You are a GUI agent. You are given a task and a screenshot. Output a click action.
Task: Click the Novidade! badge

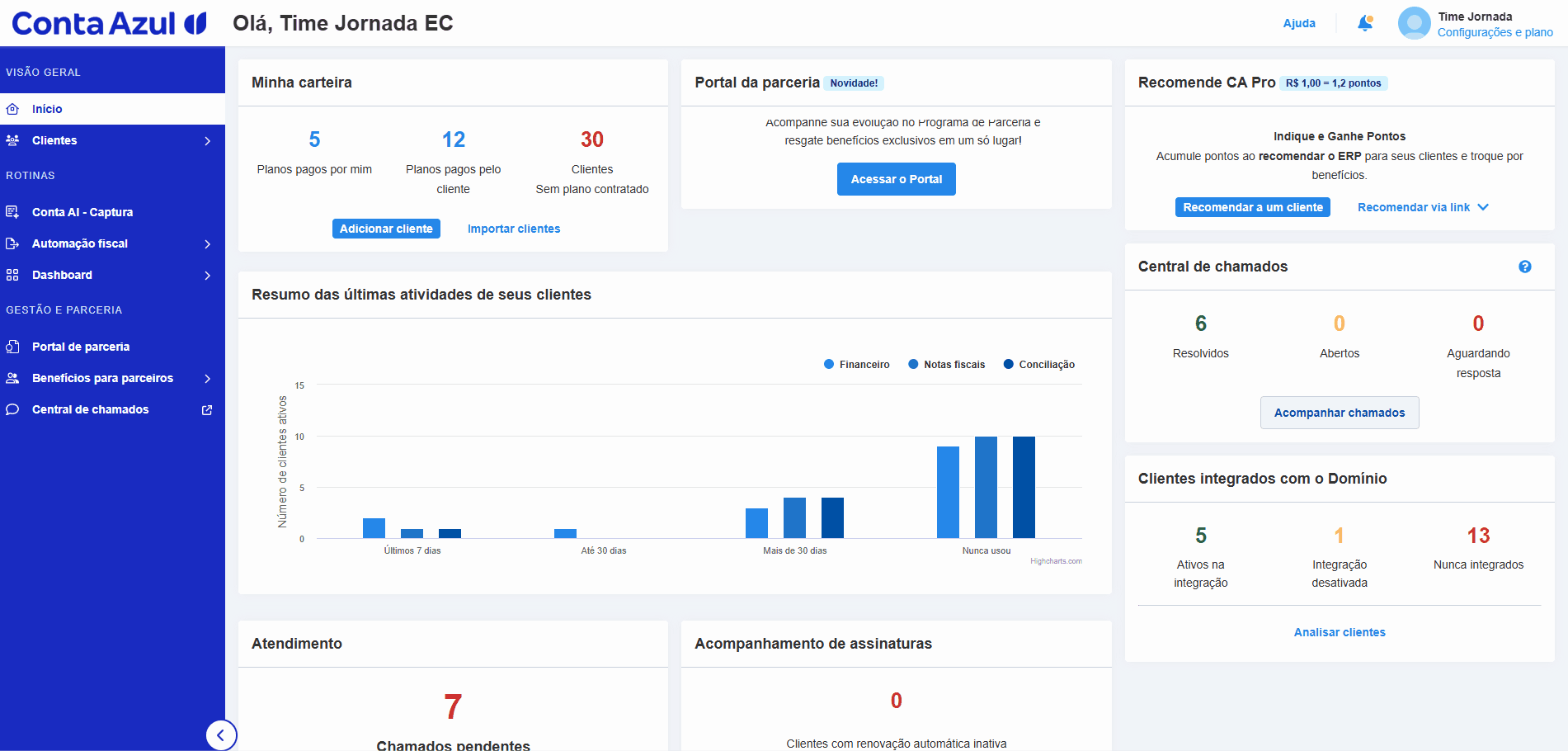click(854, 83)
